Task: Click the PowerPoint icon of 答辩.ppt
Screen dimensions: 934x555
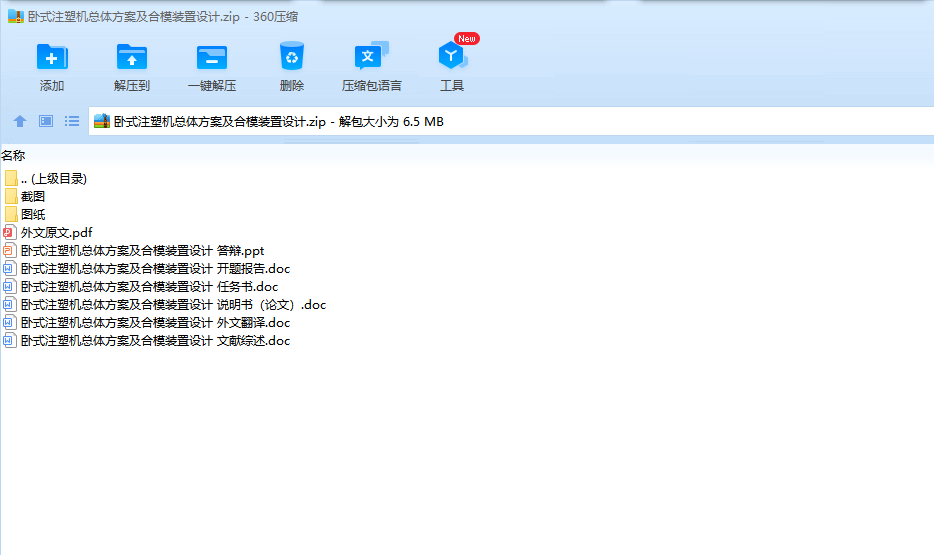Action: pyautogui.click(x=9, y=251)
